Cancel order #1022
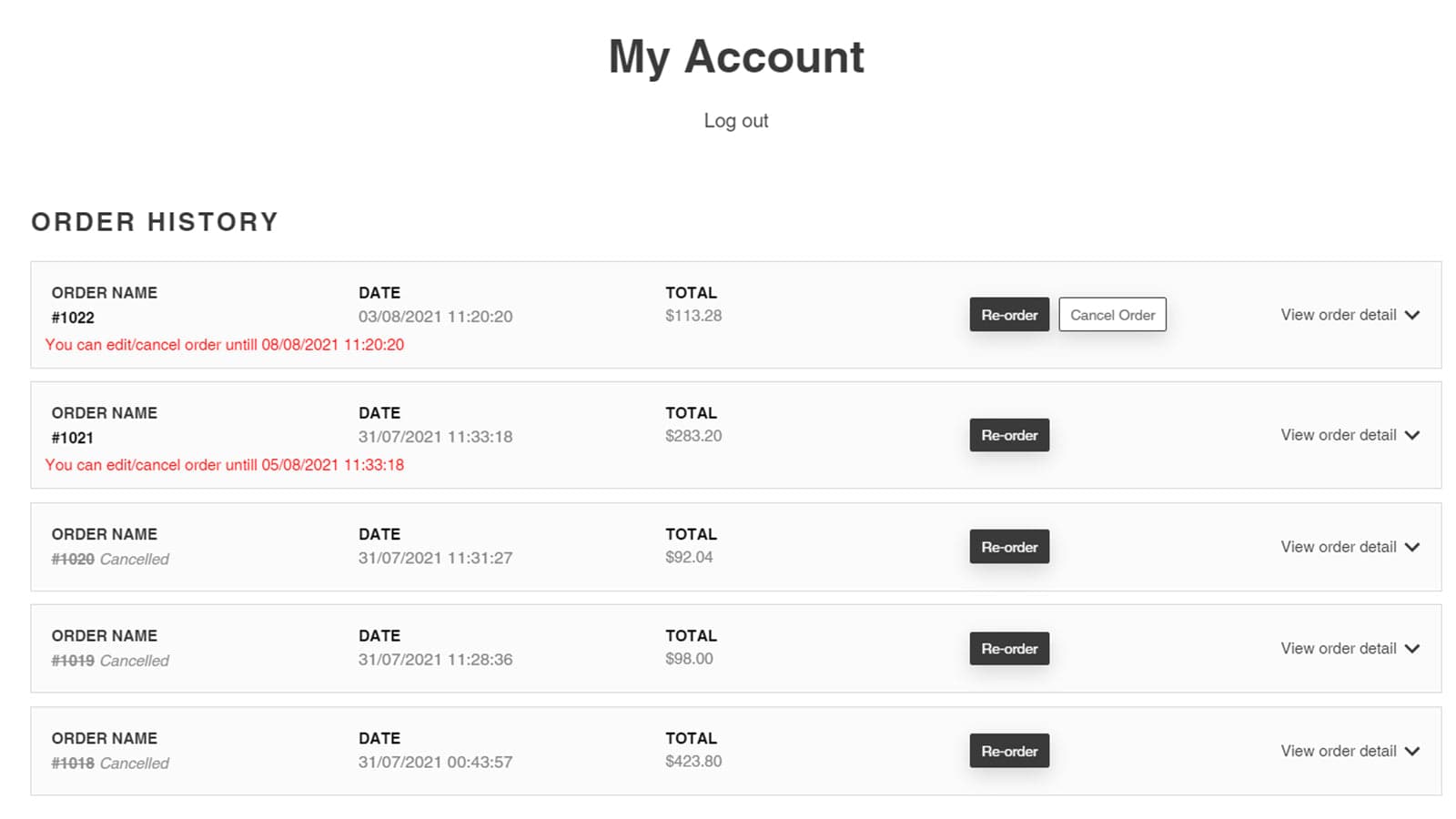The width and height of the screenshot is (1456, 819). (1112, 314)
